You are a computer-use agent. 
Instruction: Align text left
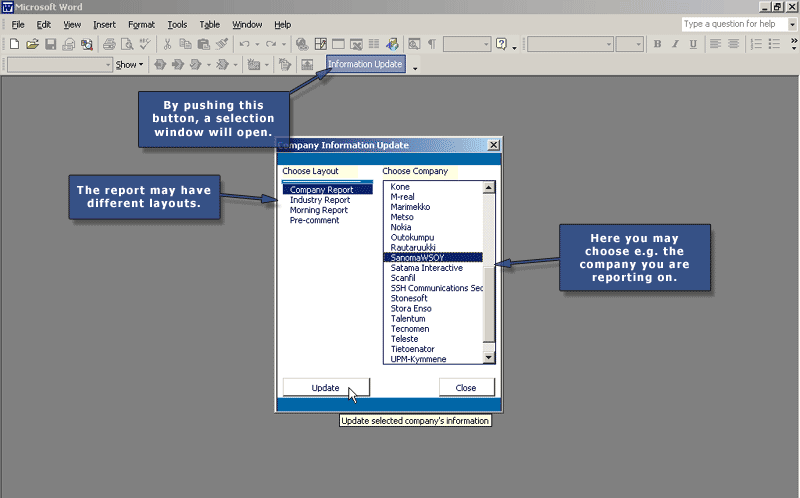pos(715,44)
